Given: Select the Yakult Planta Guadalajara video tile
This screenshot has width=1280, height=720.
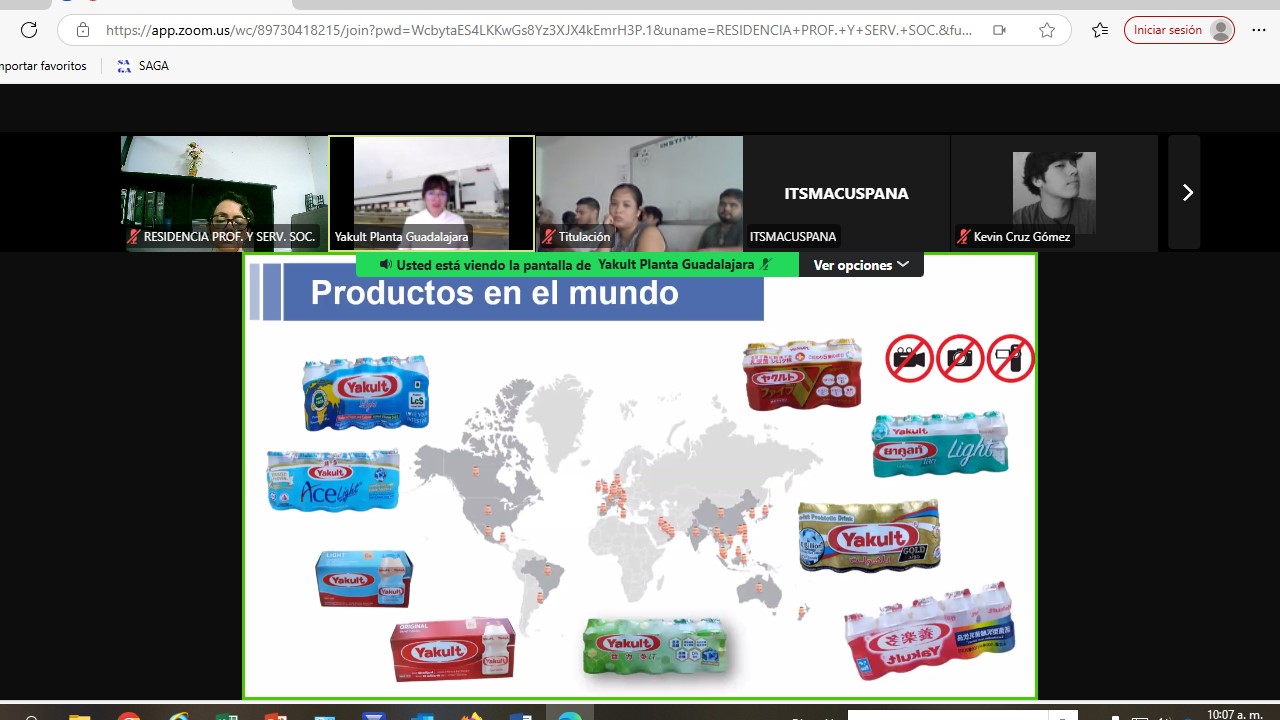Looking at the screenshot, I should [x=431, y=193].
